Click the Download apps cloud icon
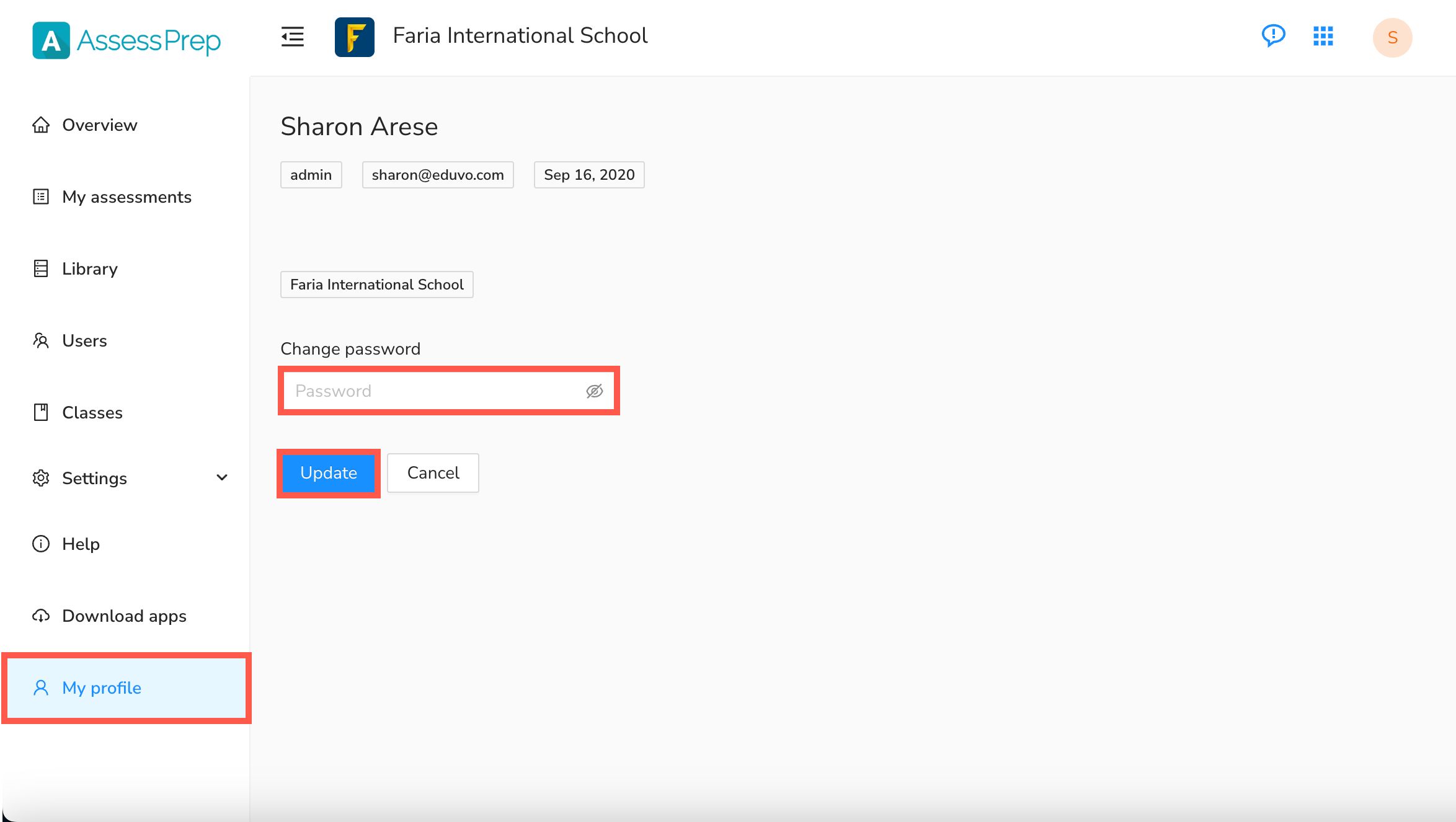1456x822 pixels. [41, 616]
